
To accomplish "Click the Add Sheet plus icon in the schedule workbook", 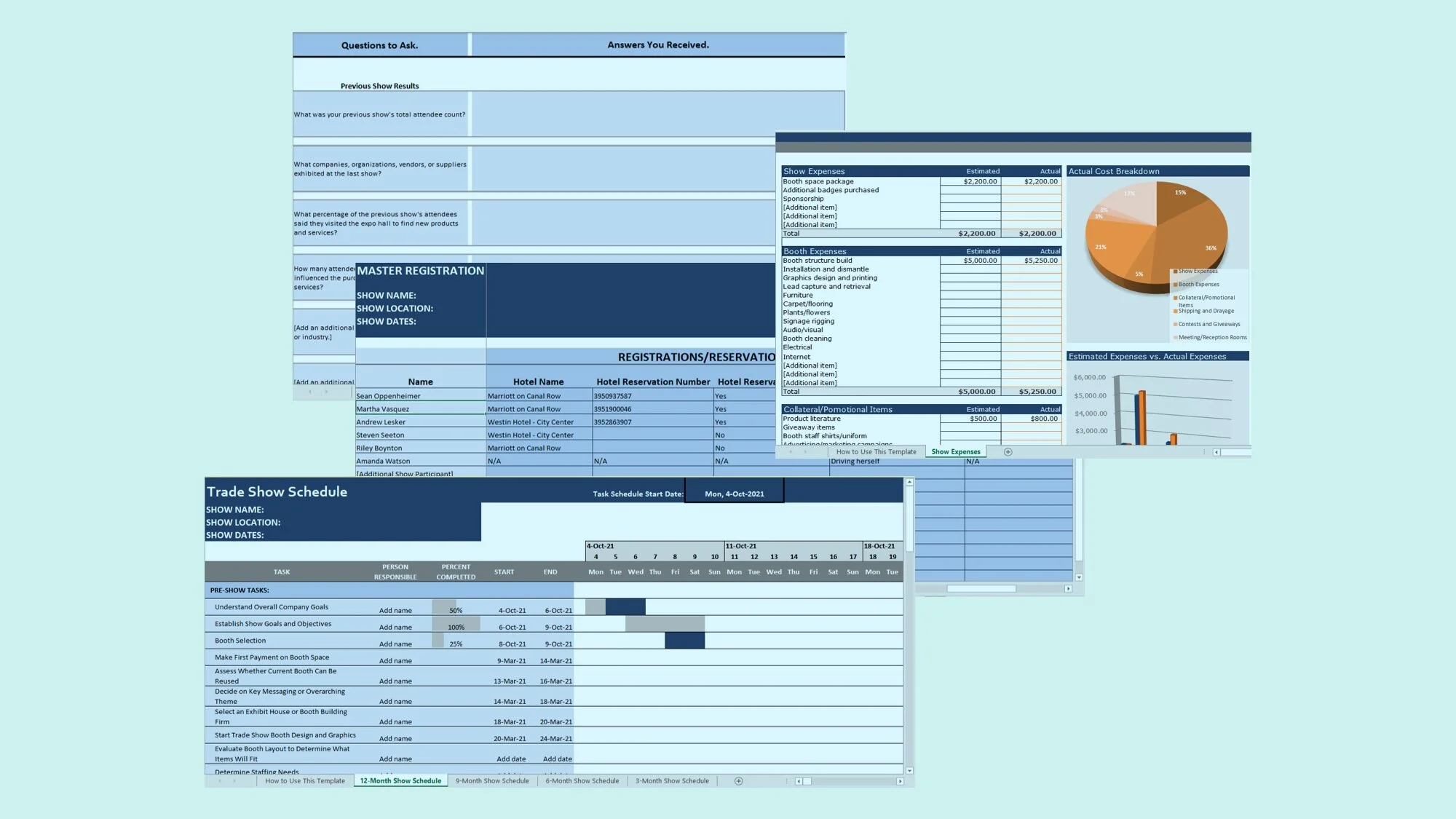I will tap(737, 780).
